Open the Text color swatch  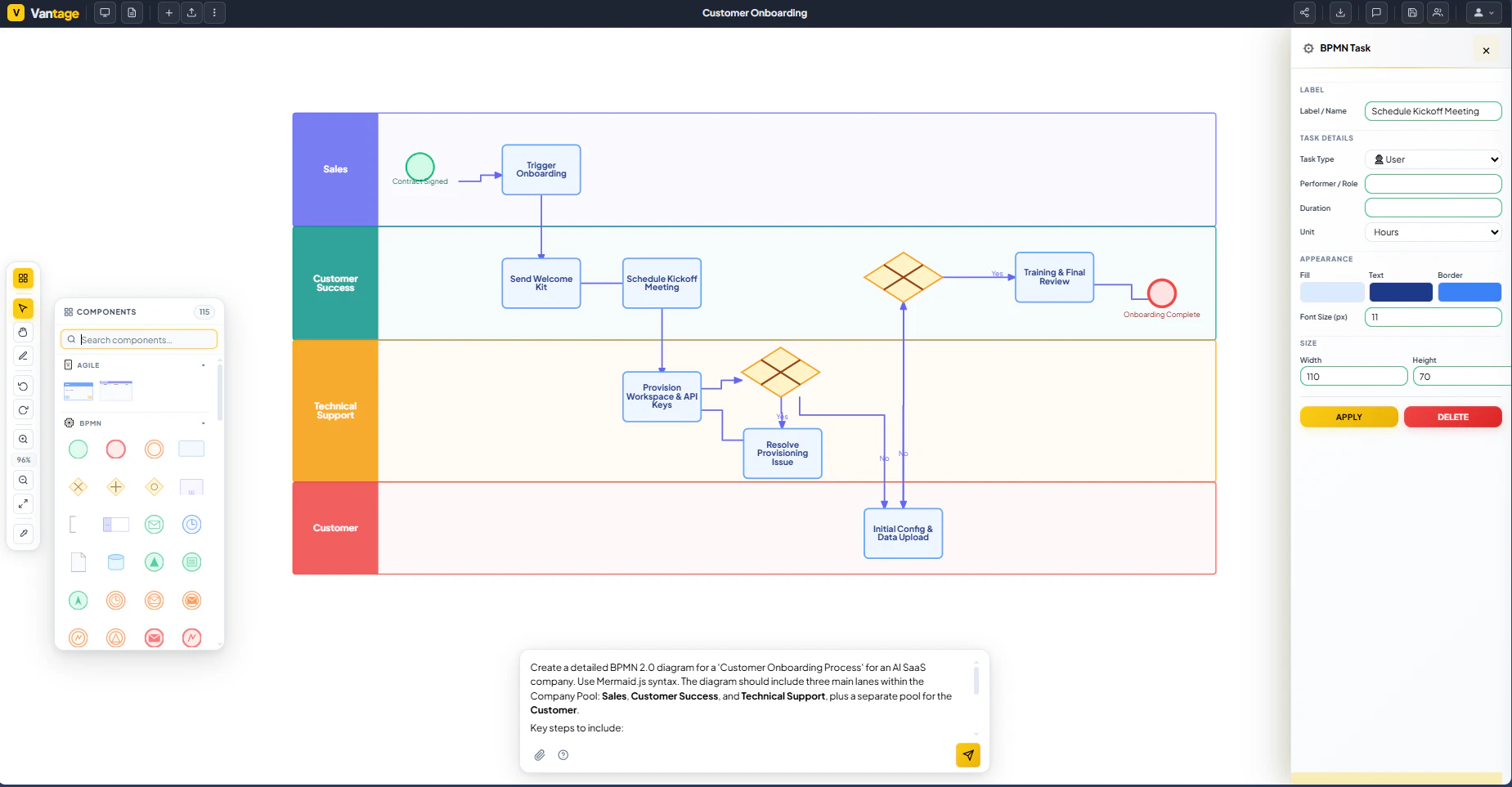1401,292
